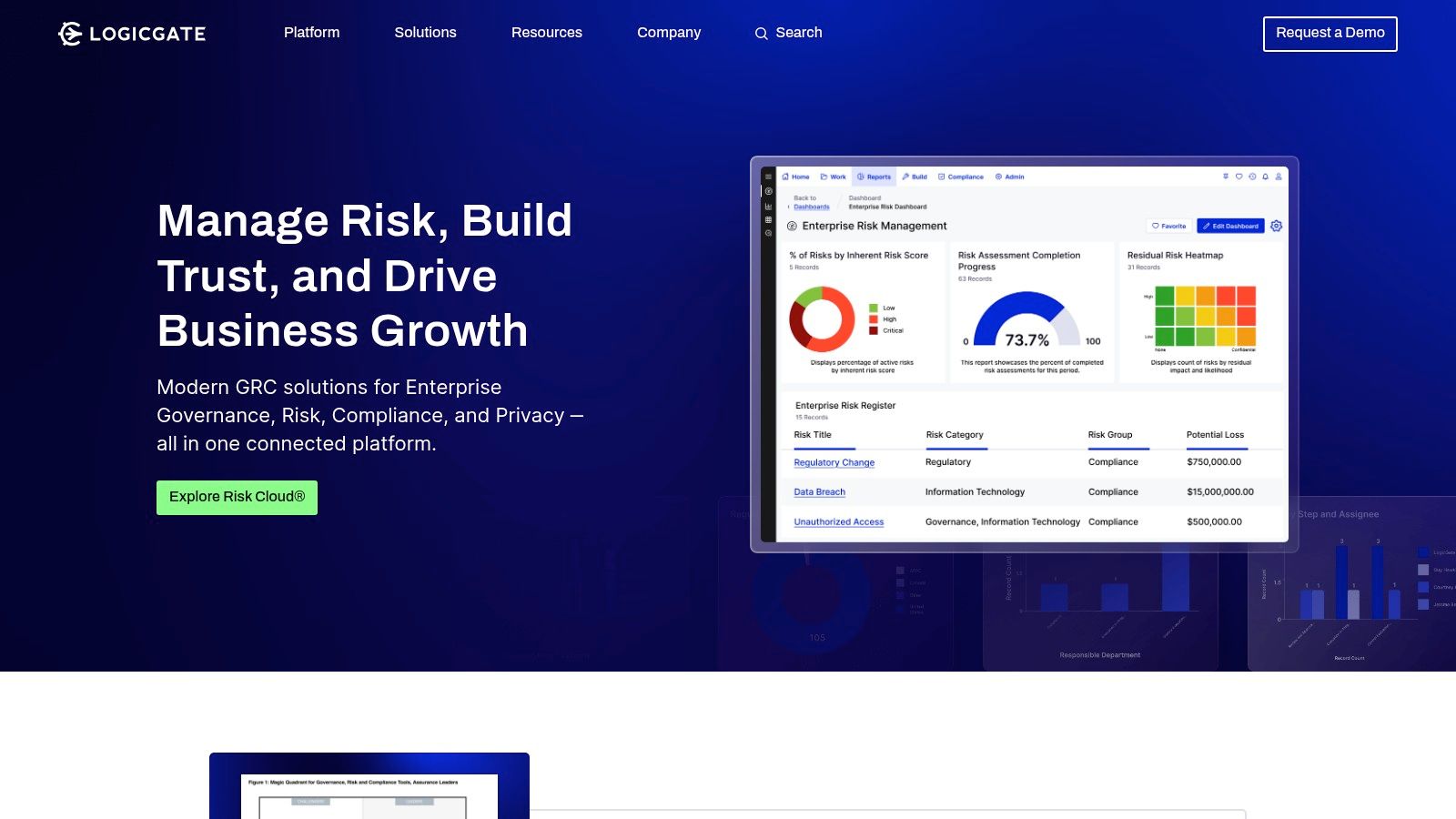Select the bar chart icon in the sidebar

click(769, 206)
